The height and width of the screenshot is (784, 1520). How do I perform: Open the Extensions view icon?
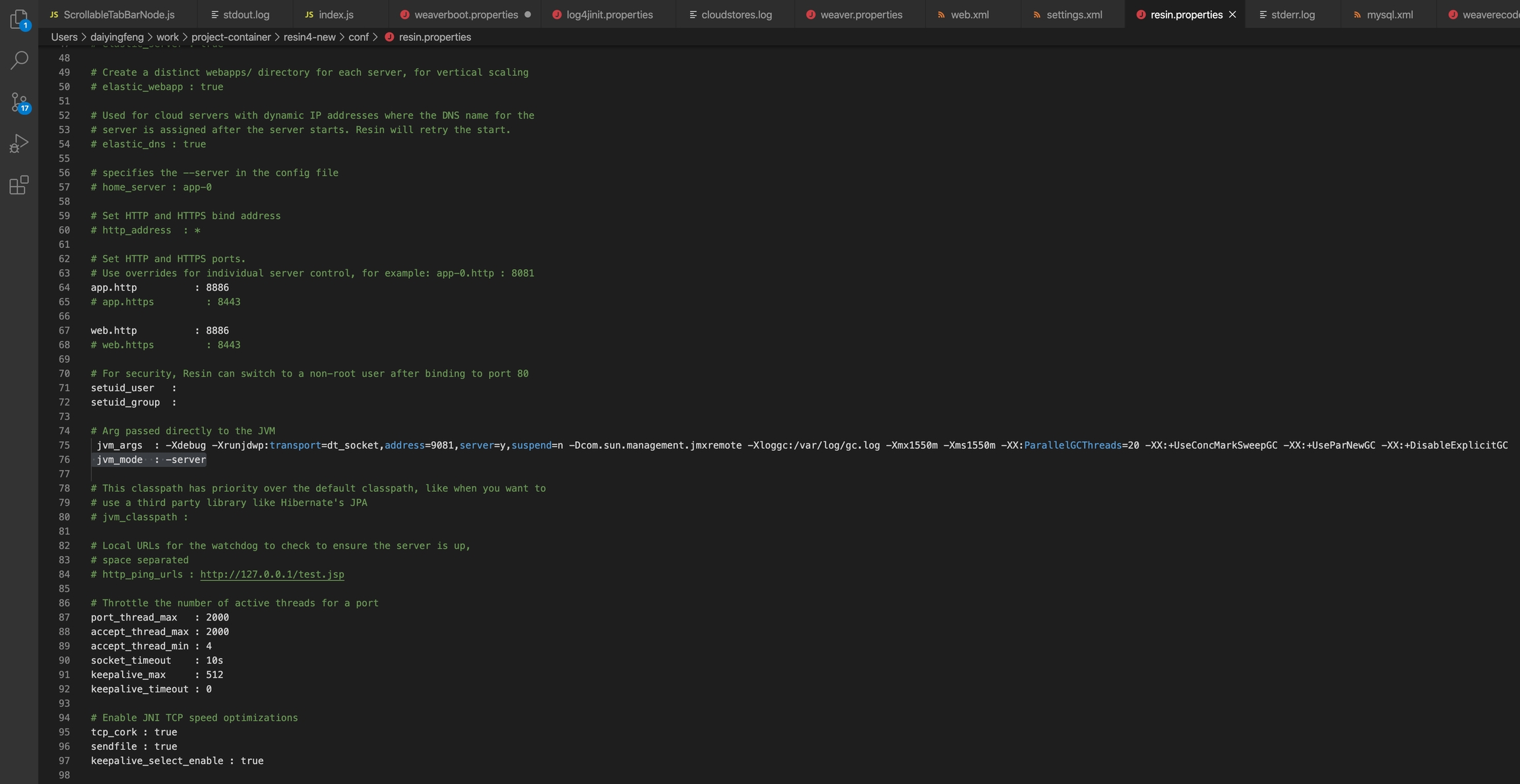[x=19, y=185]
